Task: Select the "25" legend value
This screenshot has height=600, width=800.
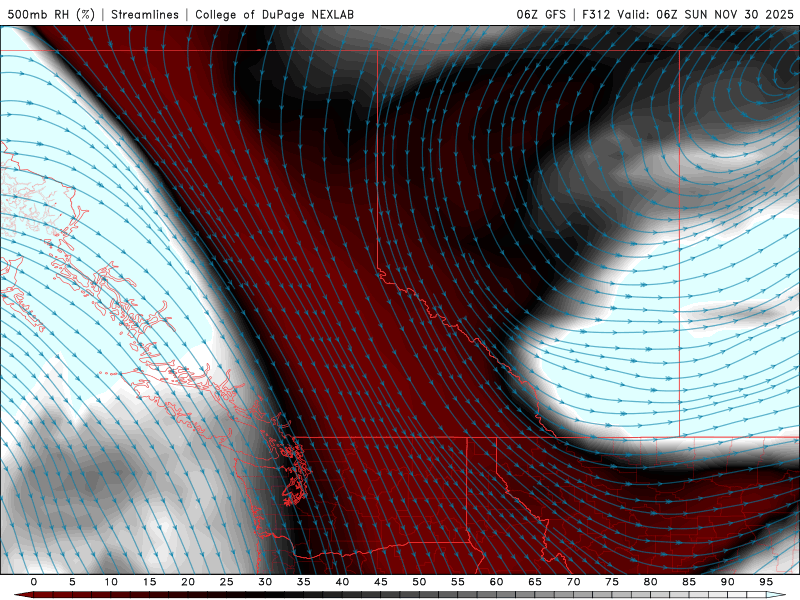Action: [x=227, y=582]
